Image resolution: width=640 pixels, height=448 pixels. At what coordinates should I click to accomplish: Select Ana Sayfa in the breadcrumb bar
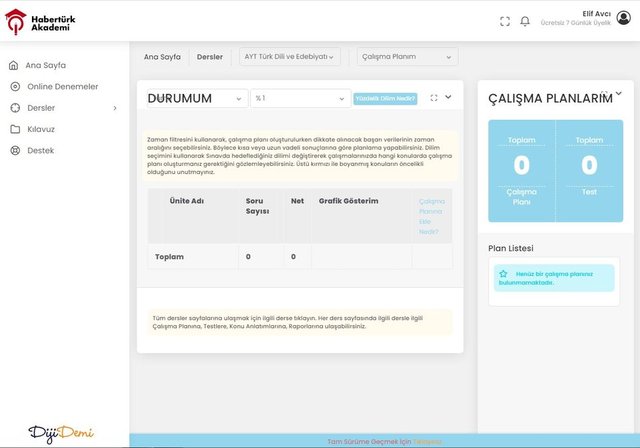click(162, 57)
